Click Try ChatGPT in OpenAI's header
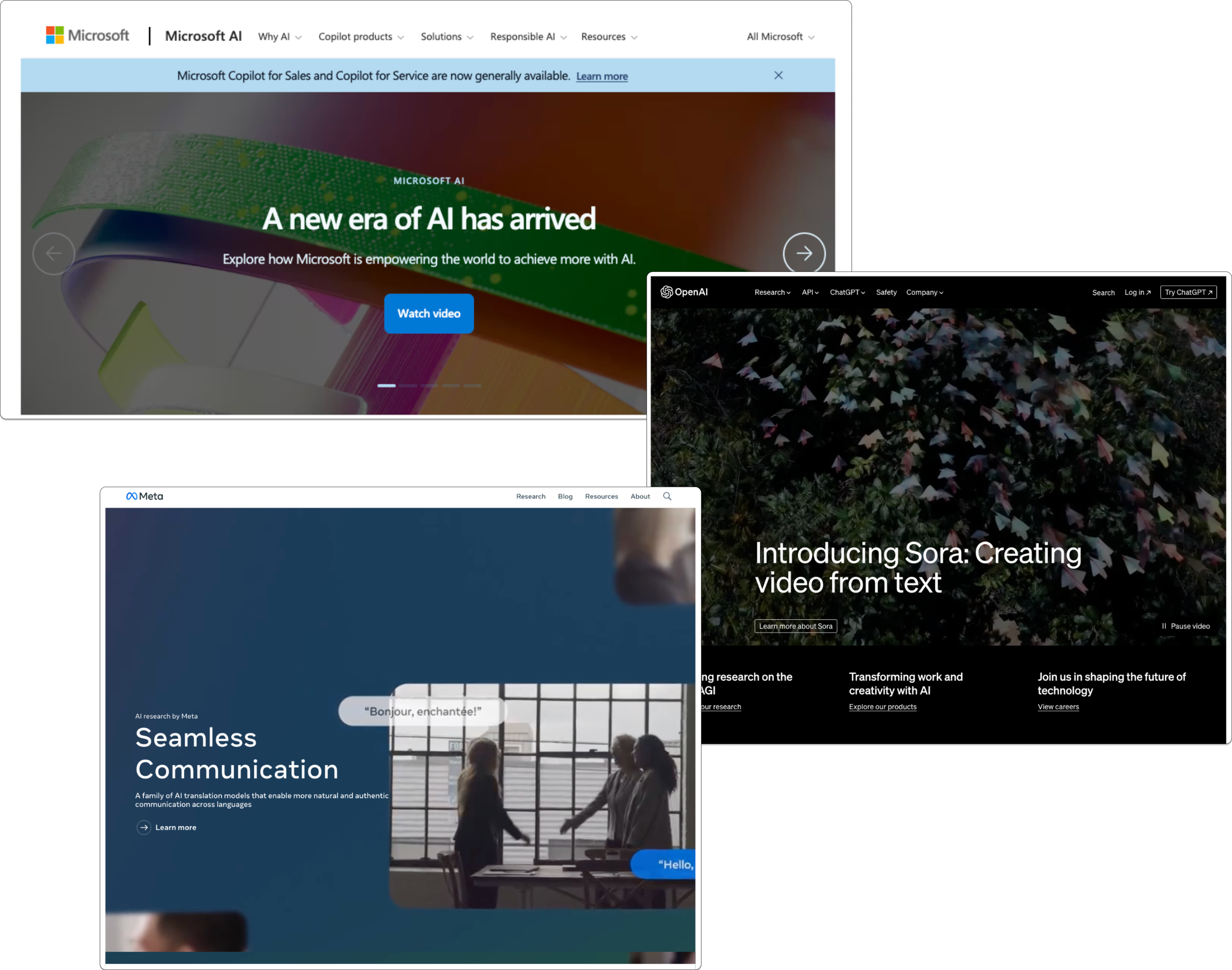The image size is (1232, 970). point(1188,292)
